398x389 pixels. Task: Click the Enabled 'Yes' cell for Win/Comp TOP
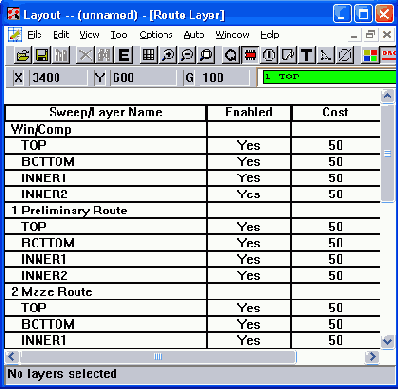[249, 145]
